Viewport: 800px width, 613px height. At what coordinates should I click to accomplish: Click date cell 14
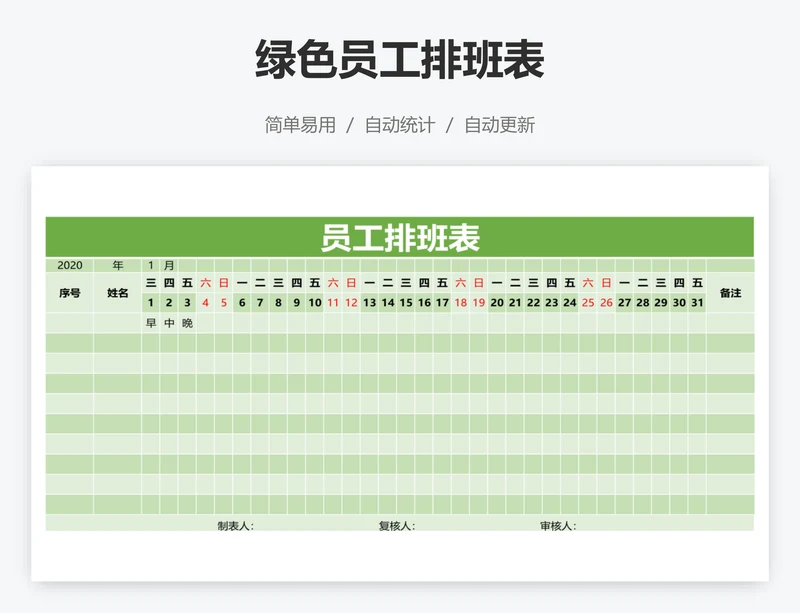point(388,303)
